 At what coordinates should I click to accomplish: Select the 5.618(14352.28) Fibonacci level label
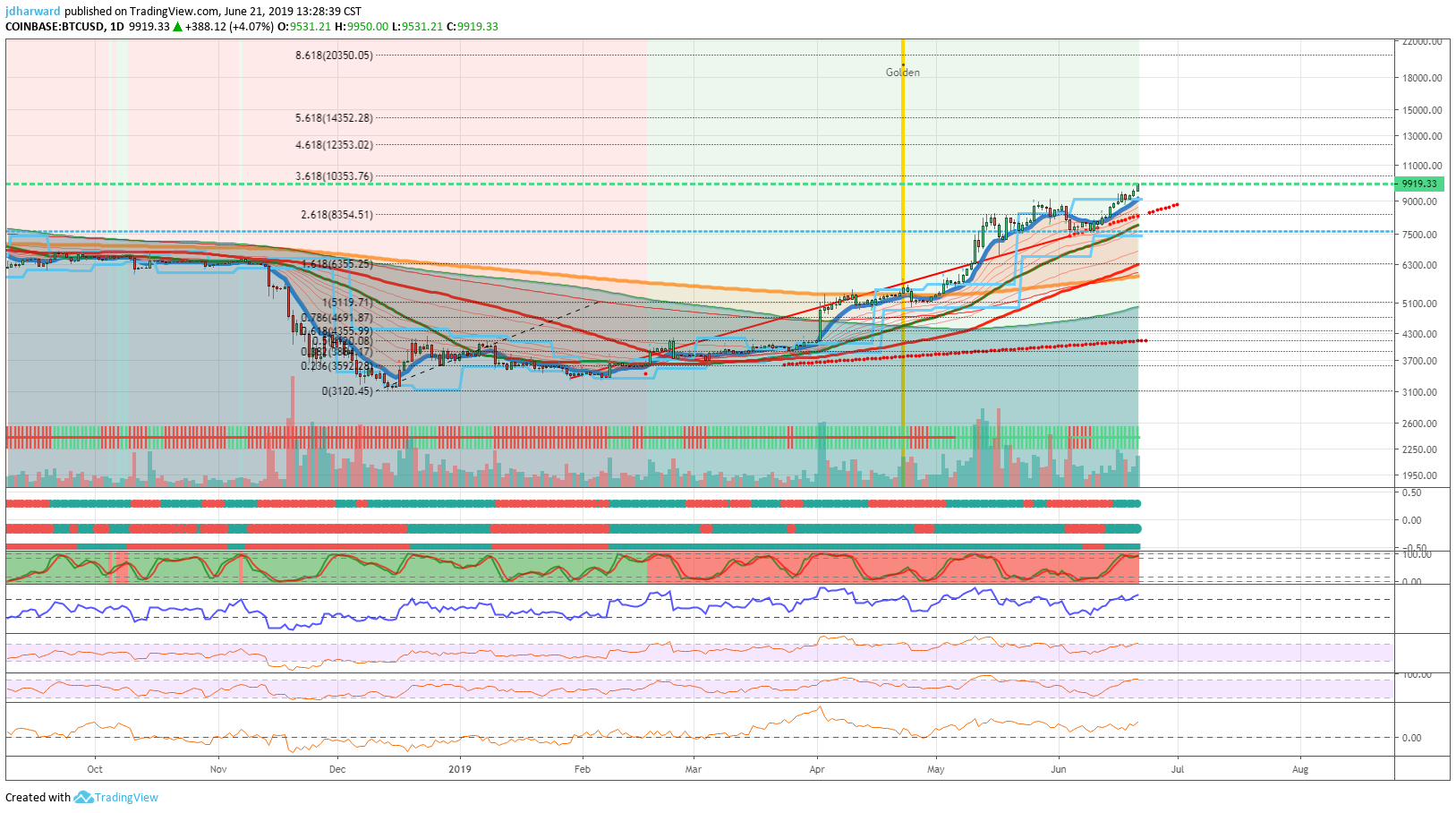coord(334,118)
